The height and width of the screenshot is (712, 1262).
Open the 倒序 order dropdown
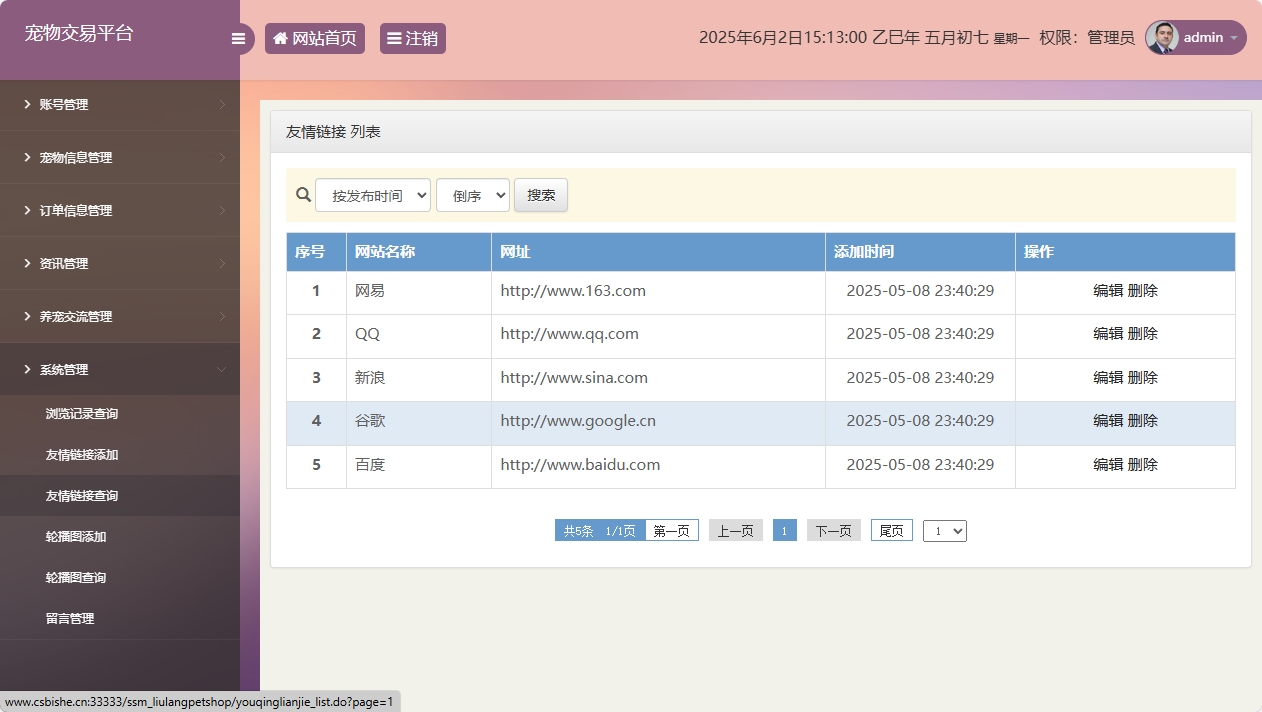click(x=472, y=195)
